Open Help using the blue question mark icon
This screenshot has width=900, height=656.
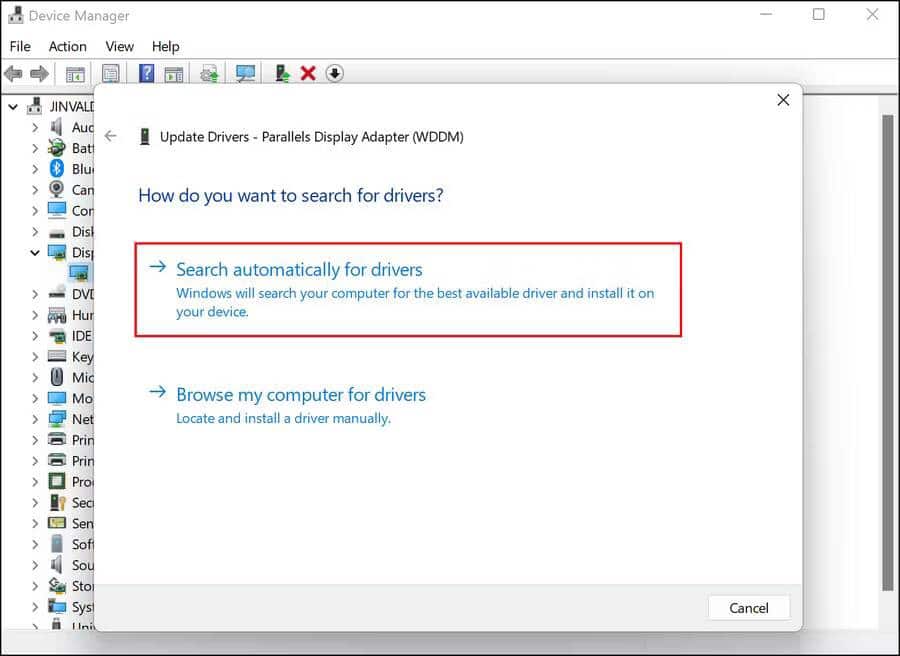point(145,73)
